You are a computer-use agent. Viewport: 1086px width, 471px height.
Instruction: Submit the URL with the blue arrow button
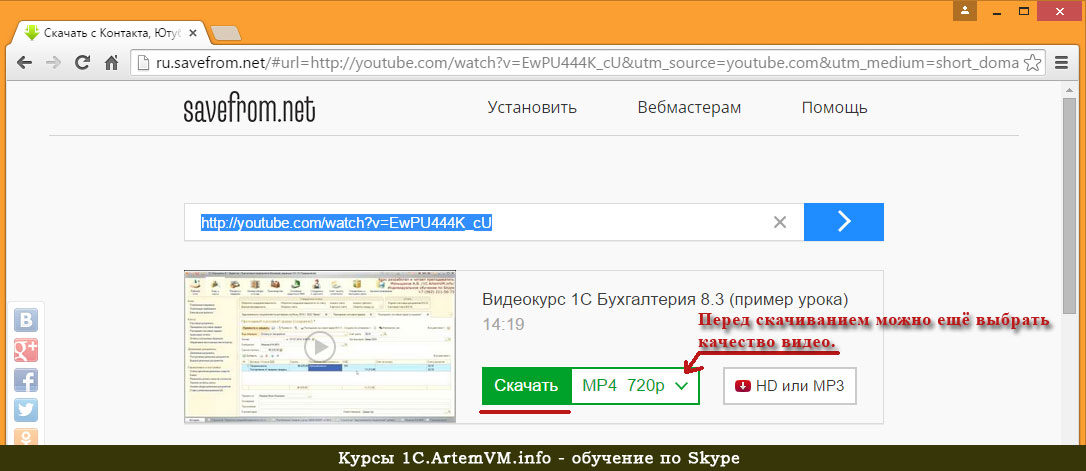pyautogui.click(x=843, y=222)
